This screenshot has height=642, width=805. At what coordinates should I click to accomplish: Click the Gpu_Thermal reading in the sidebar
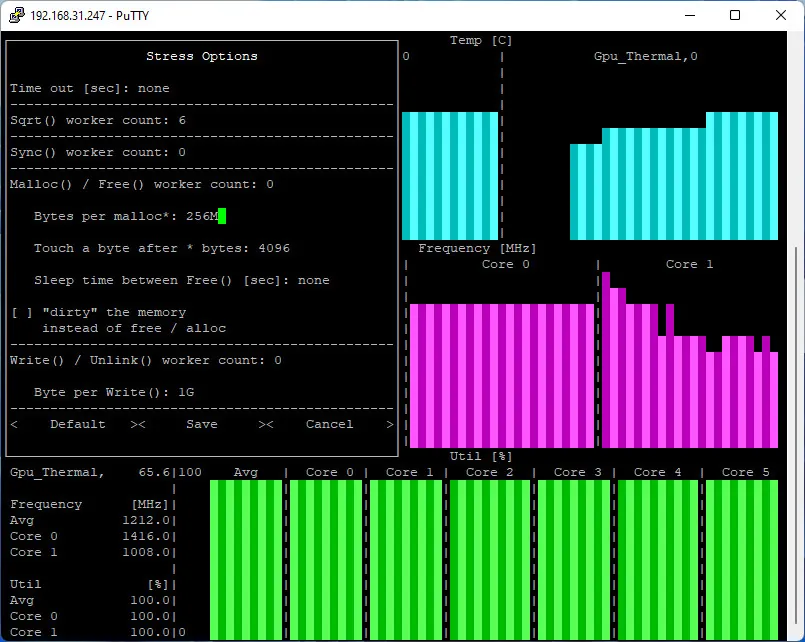[70, 471]
